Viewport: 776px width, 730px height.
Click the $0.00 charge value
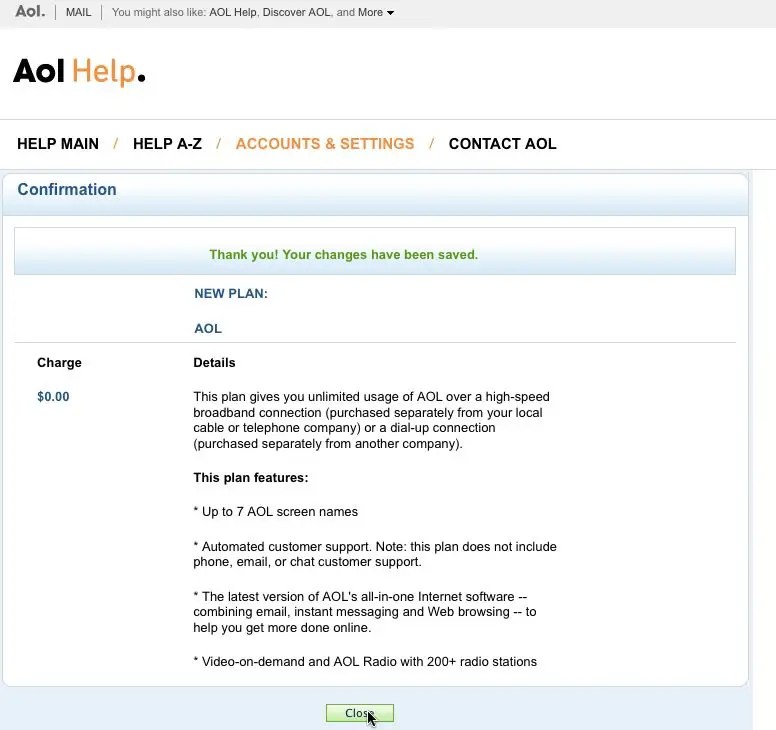(53, 396)
